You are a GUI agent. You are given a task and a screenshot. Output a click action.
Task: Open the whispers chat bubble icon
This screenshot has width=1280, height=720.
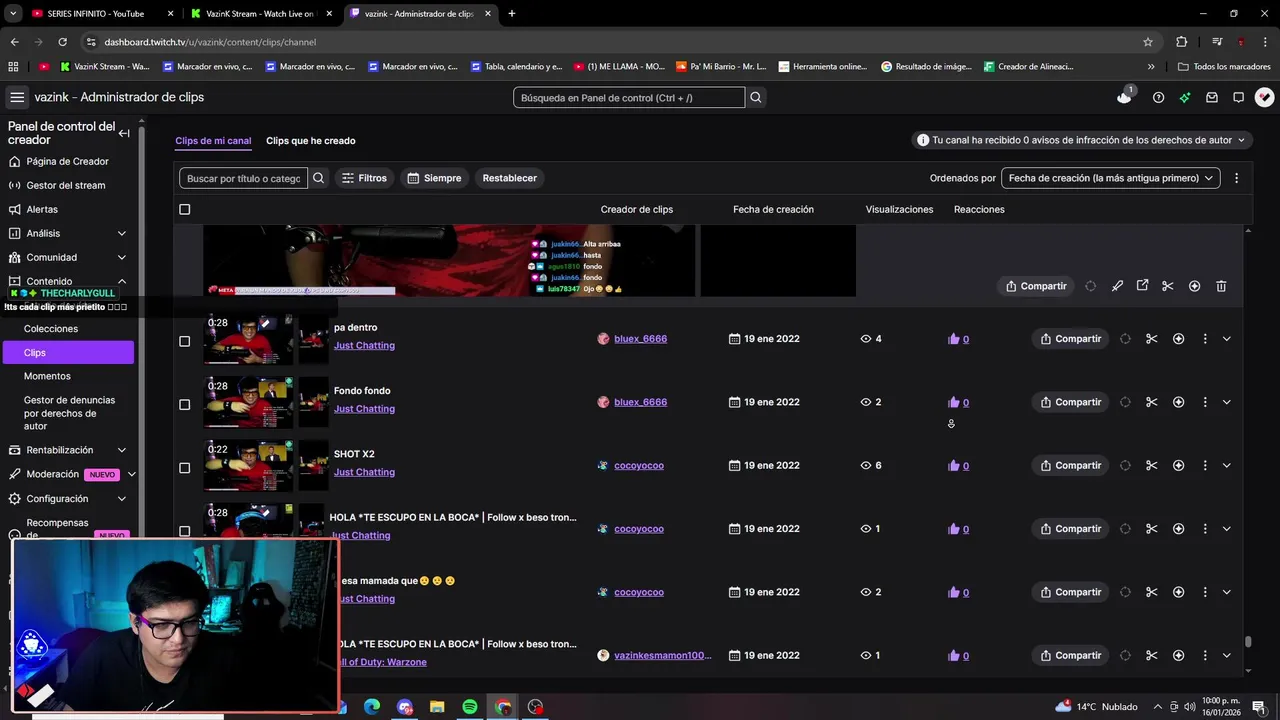[1238, 97]
